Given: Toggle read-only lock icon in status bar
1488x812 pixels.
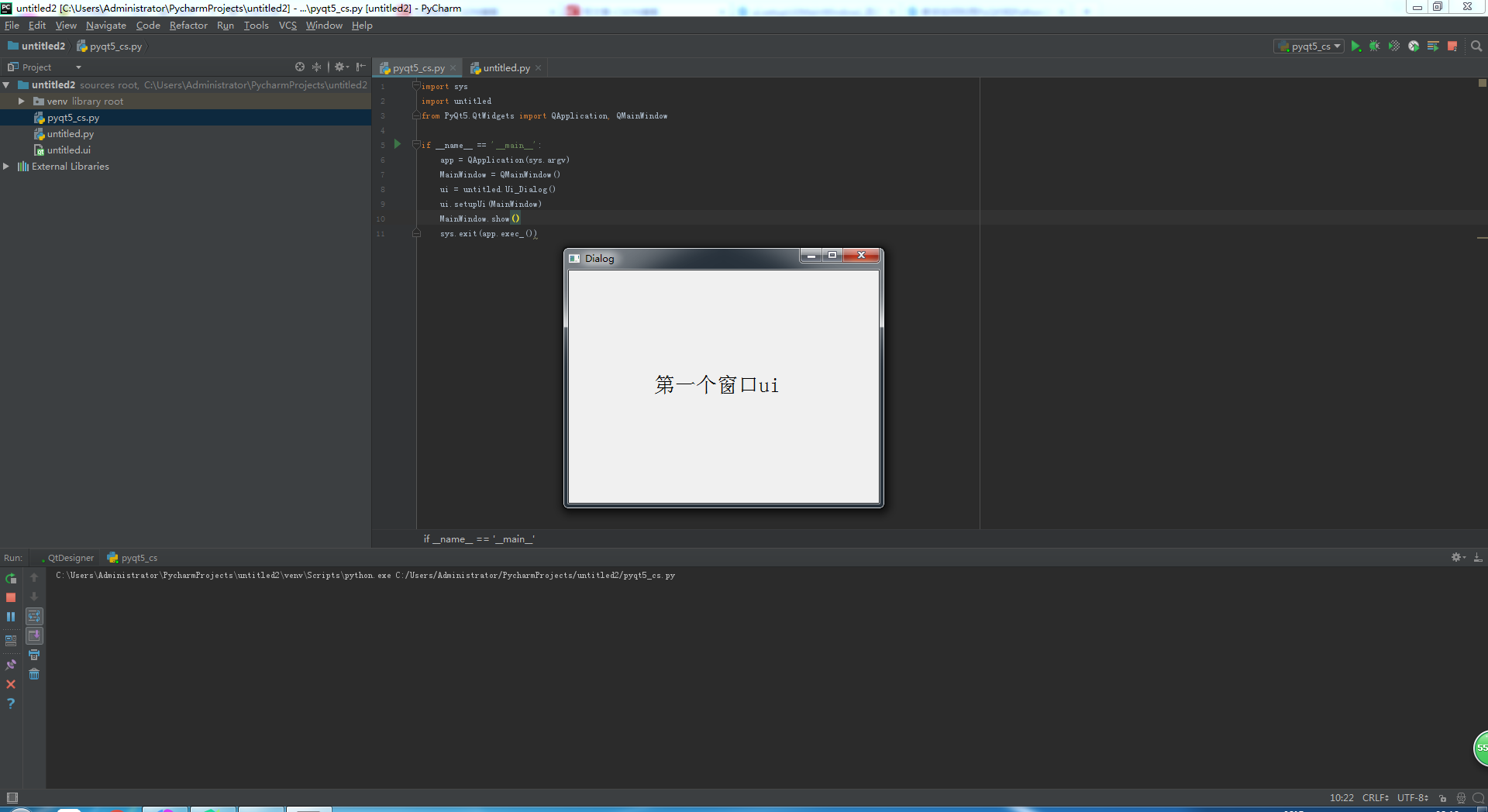Looking at the screenshot, I should point(1443,798).
